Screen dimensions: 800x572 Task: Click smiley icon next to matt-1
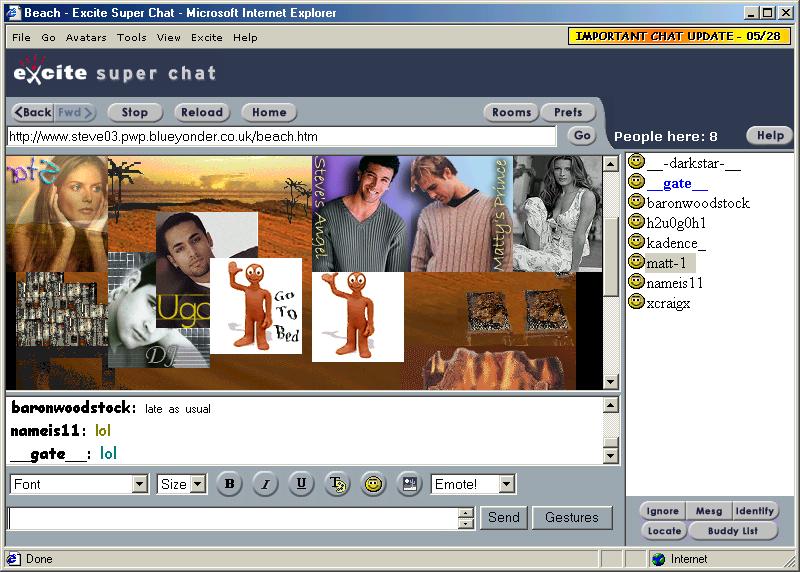636,262
